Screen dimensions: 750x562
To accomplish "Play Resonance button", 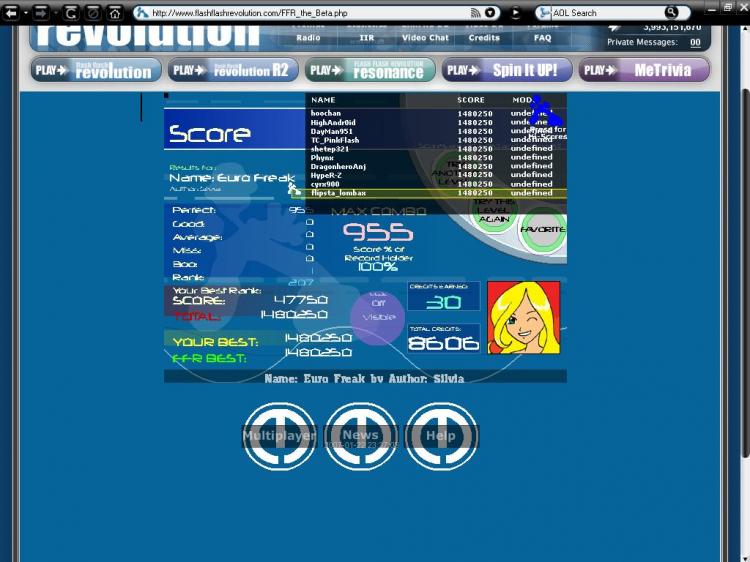I will (370, 70).
